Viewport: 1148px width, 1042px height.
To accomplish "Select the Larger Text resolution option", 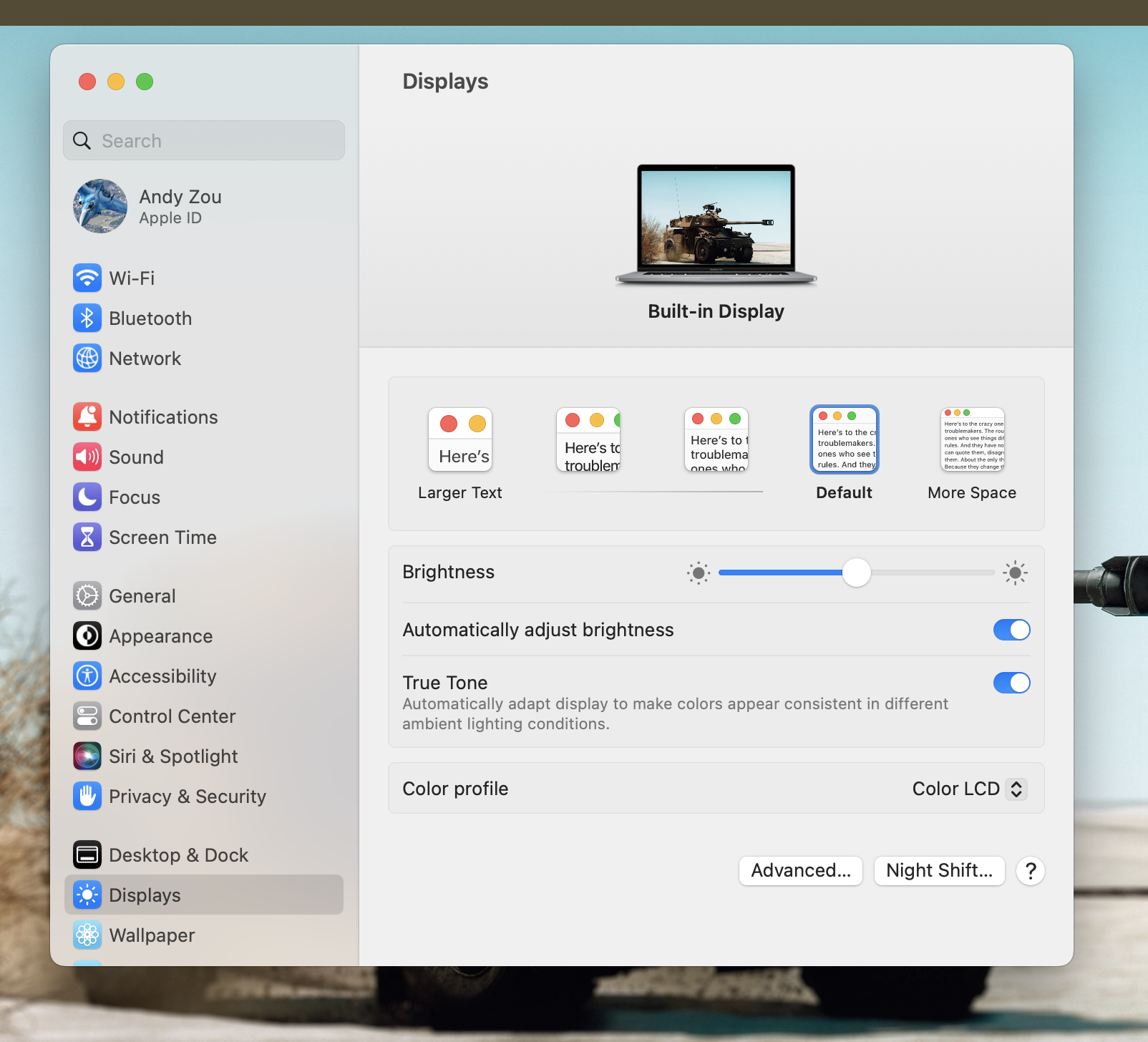I will (x=460, y=454).
